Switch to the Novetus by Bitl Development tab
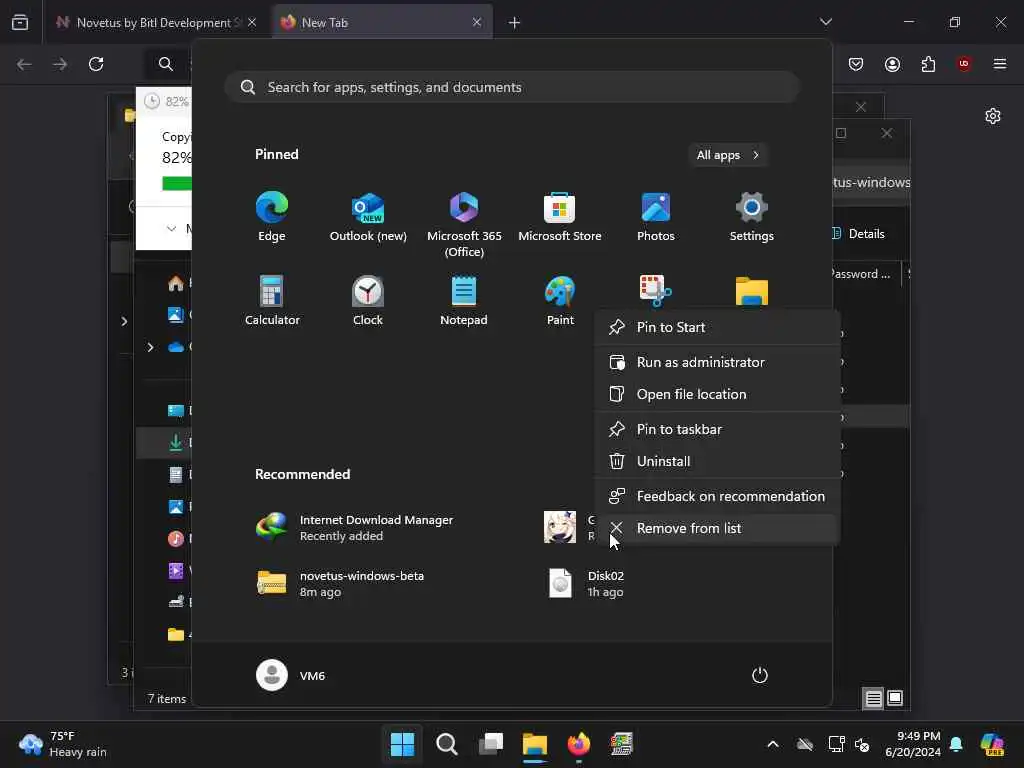The image size is (1024, 768). [x=156, y=22]
